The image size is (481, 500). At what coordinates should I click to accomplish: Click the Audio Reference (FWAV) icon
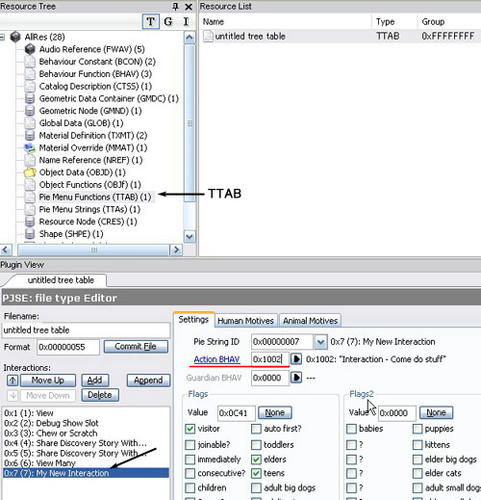tap(30, 49)
